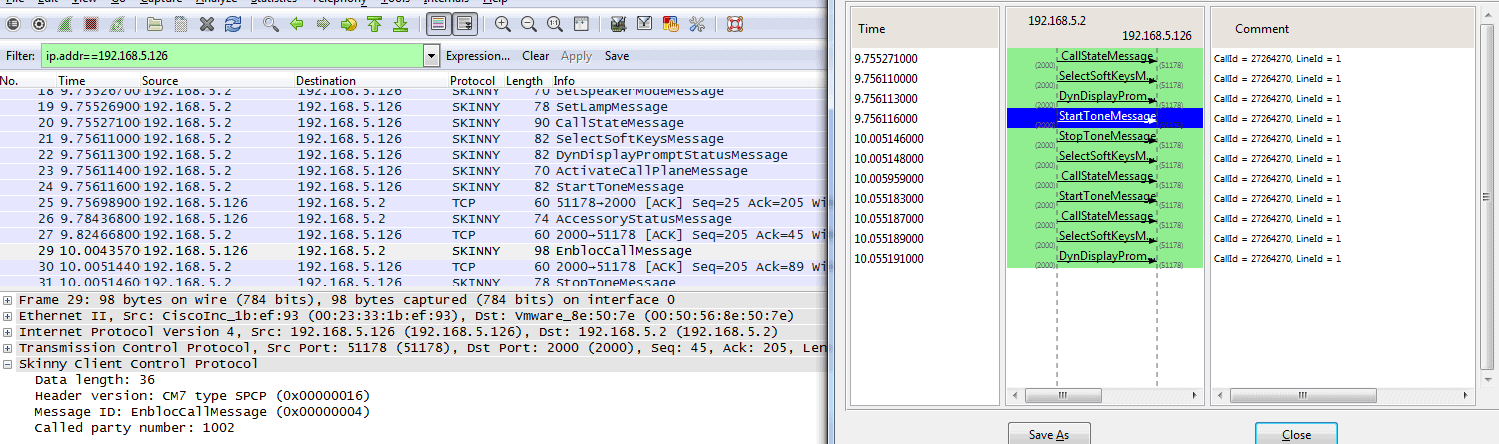
Task: Go forward in packet history arrow
Action: point(323,23)
